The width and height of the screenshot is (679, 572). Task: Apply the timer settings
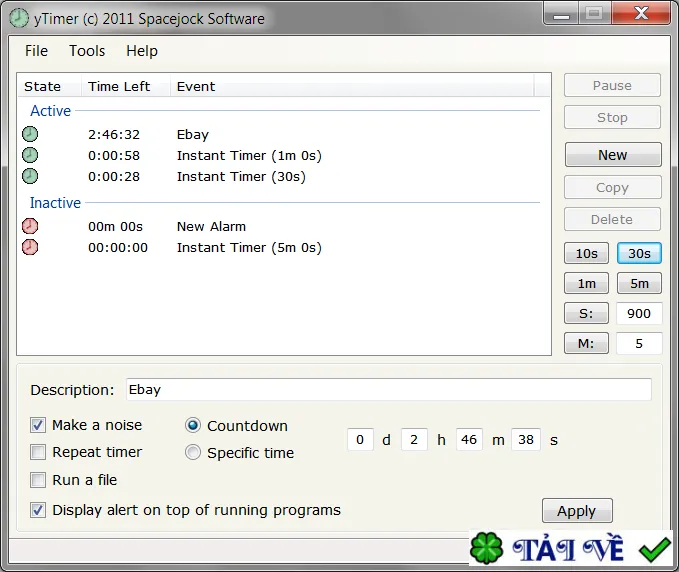(x=577, y=511)
